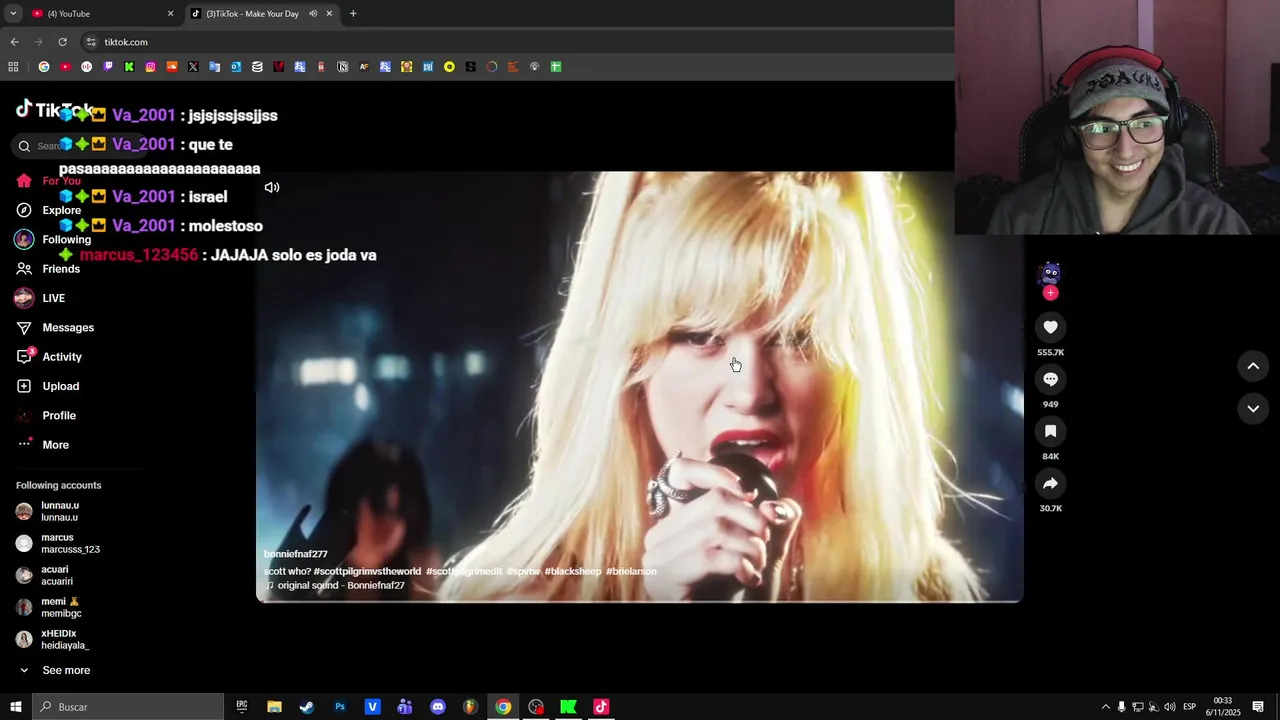The image size is (1280, 720).
Task: Open Discord from the taskbar
Action: 438,707
